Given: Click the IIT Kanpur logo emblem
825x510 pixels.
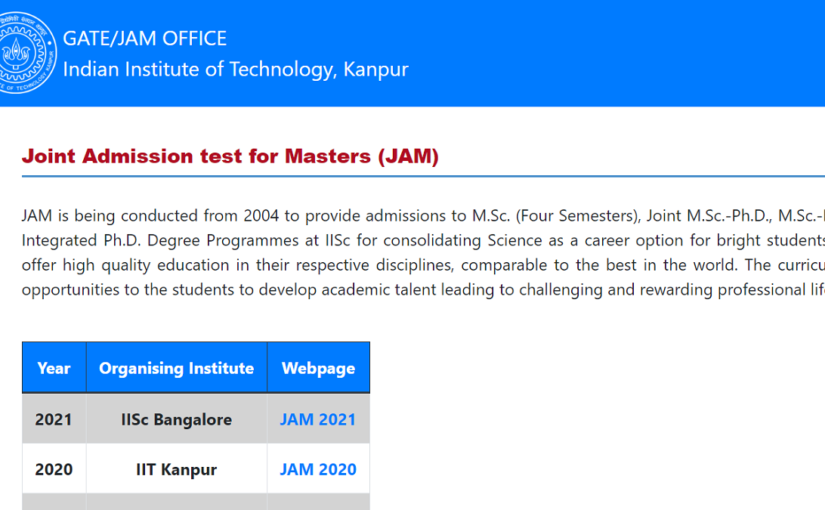Looking at the screenshot, I should 25,53.
